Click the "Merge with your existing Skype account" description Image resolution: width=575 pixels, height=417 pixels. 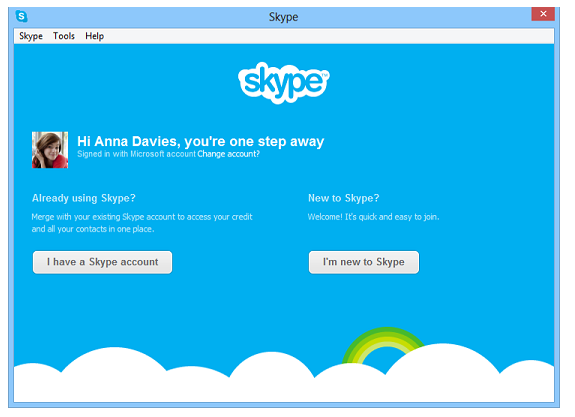(x=142, y=223)
